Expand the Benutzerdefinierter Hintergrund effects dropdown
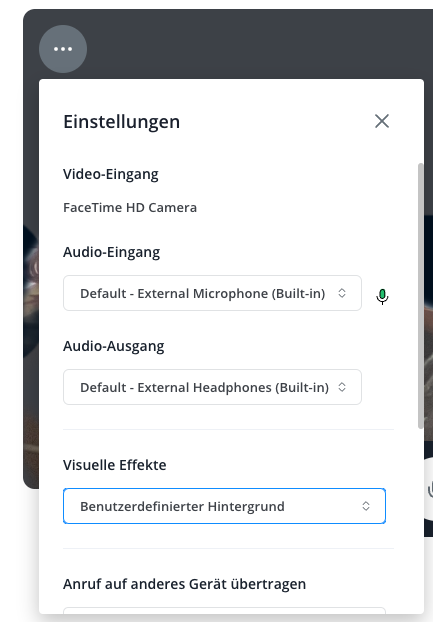The height and width of the screenshot is (622, 433). tap(224, 506)
